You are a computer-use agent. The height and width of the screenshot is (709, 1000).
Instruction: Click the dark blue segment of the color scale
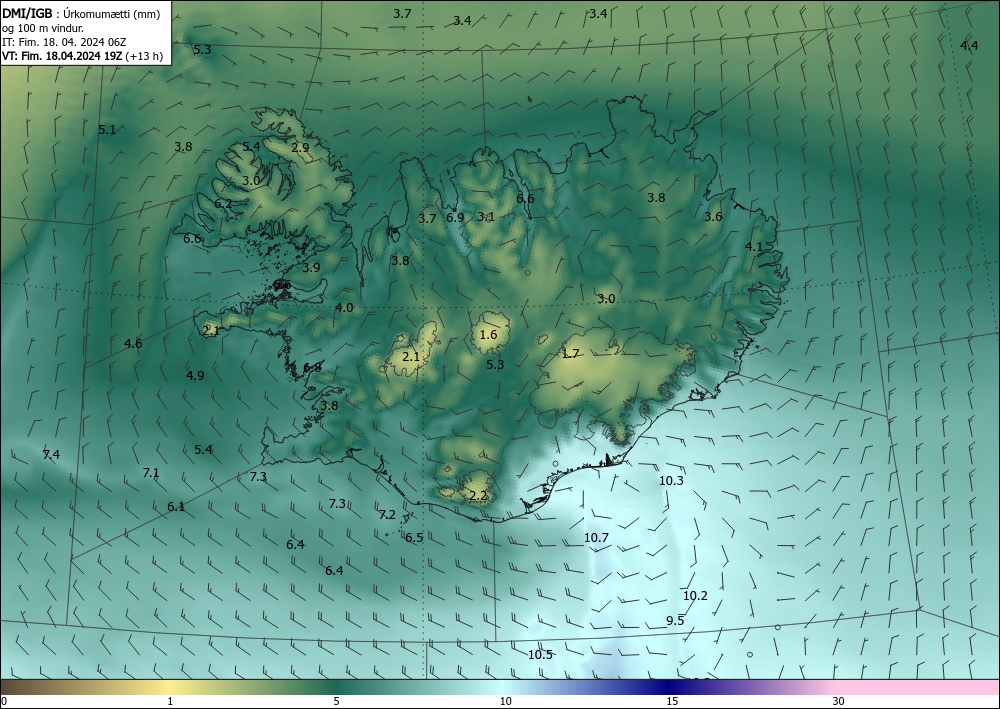(670, 687)
